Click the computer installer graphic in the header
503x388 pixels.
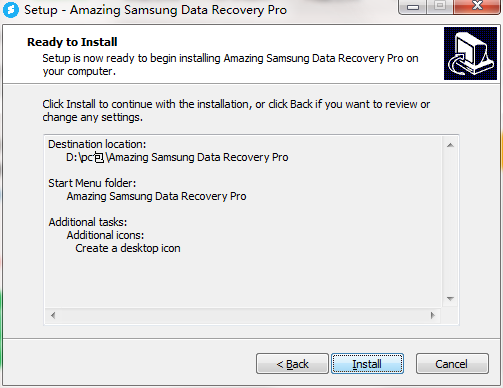pyautogui.click(x=470, y=53)
